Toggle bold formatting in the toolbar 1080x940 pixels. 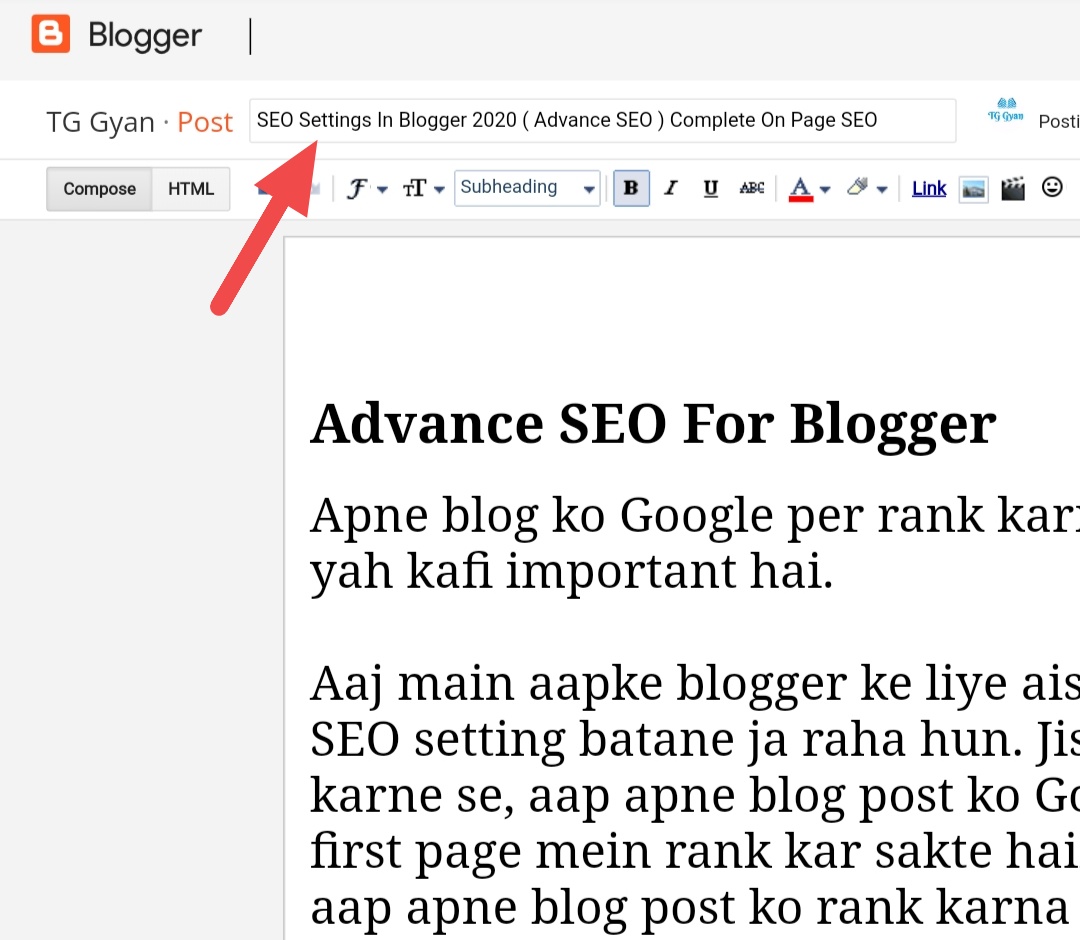631,188
